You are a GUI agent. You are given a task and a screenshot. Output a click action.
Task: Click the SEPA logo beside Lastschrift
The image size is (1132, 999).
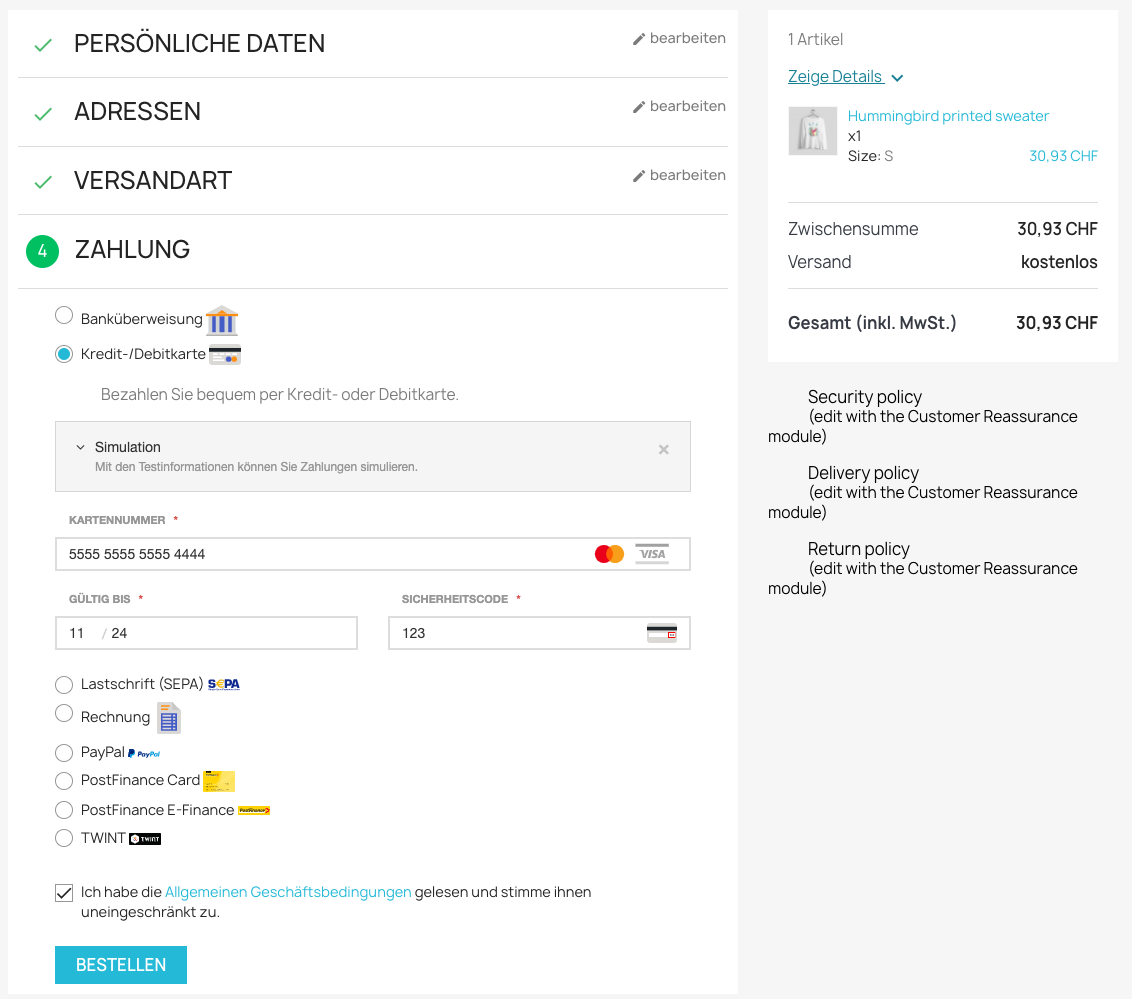click(222, 684)
